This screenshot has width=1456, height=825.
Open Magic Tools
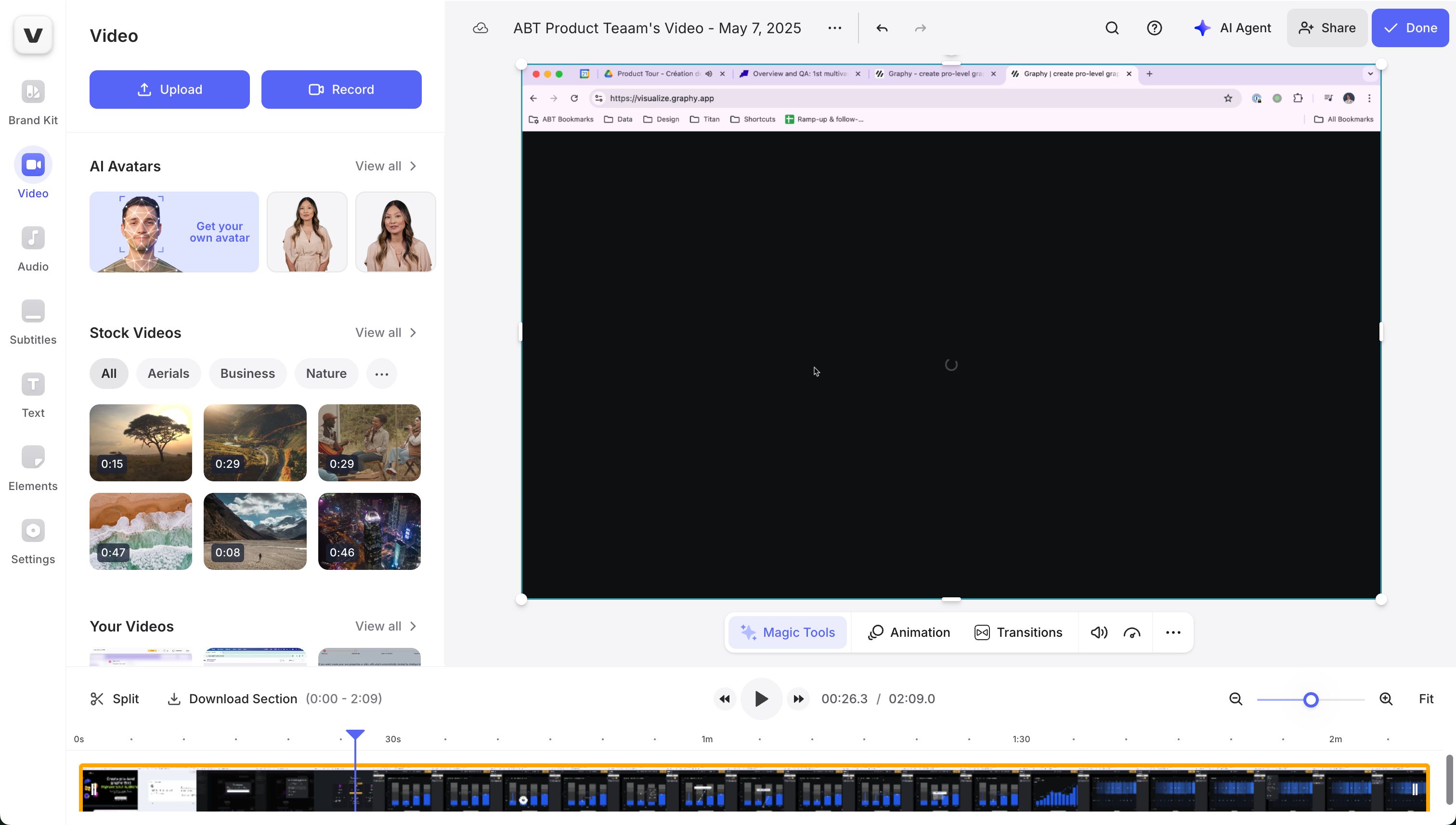tap(788, 632)
